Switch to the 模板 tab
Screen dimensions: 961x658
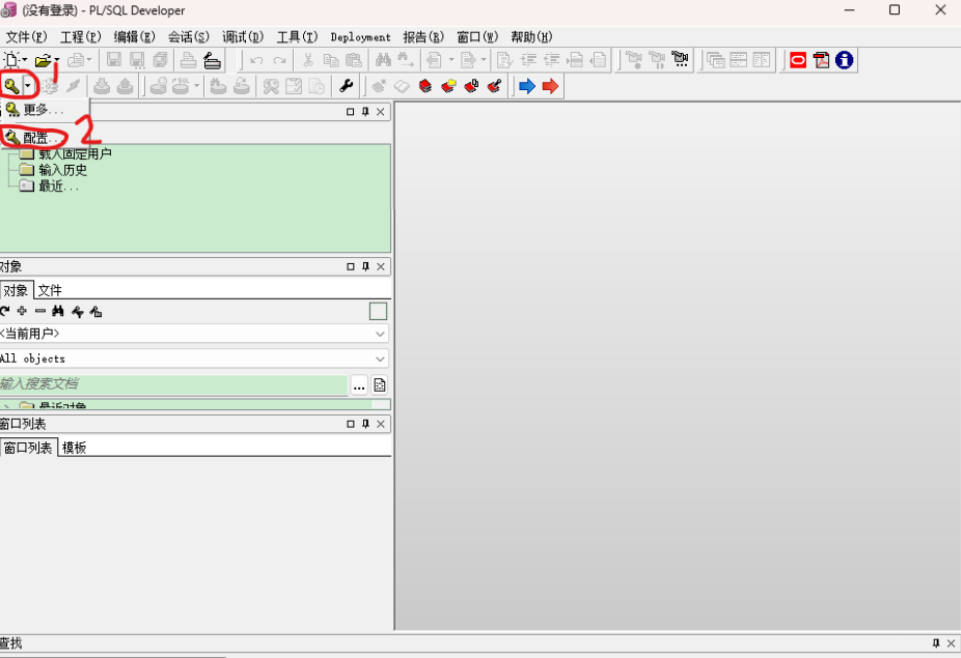pyautogui.click(x=74, y=448)
